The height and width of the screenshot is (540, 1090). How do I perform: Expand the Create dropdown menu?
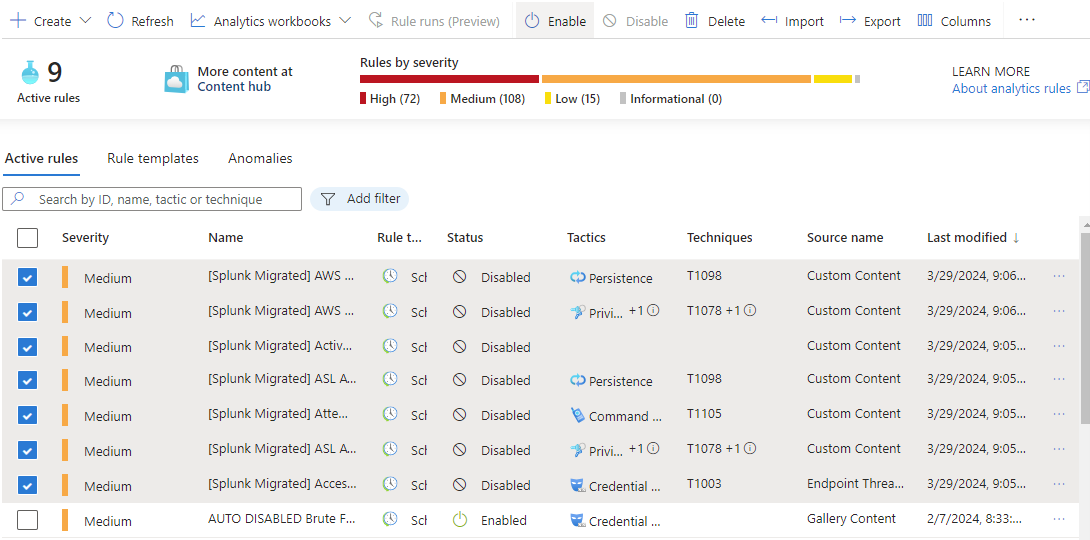[85, 21]
